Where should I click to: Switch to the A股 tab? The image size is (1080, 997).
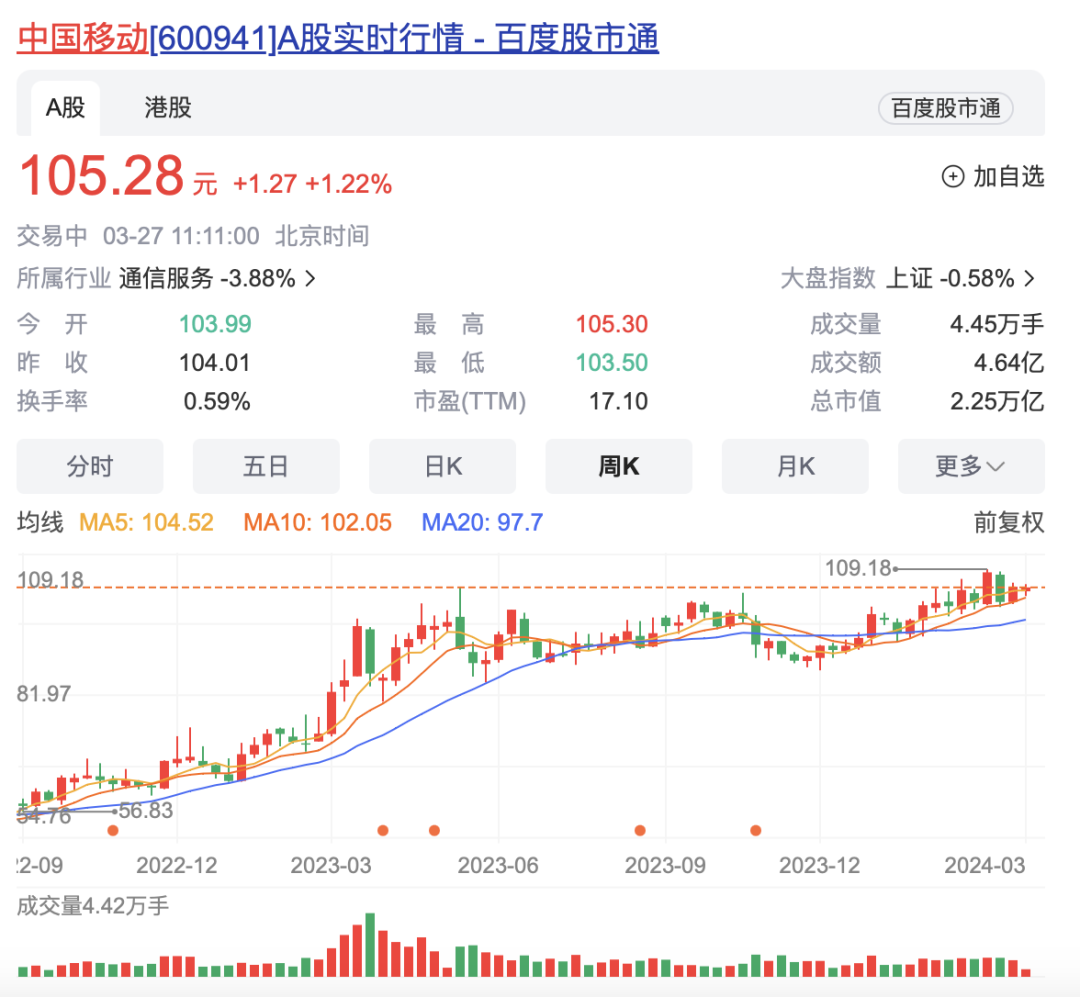click(65, 108)
